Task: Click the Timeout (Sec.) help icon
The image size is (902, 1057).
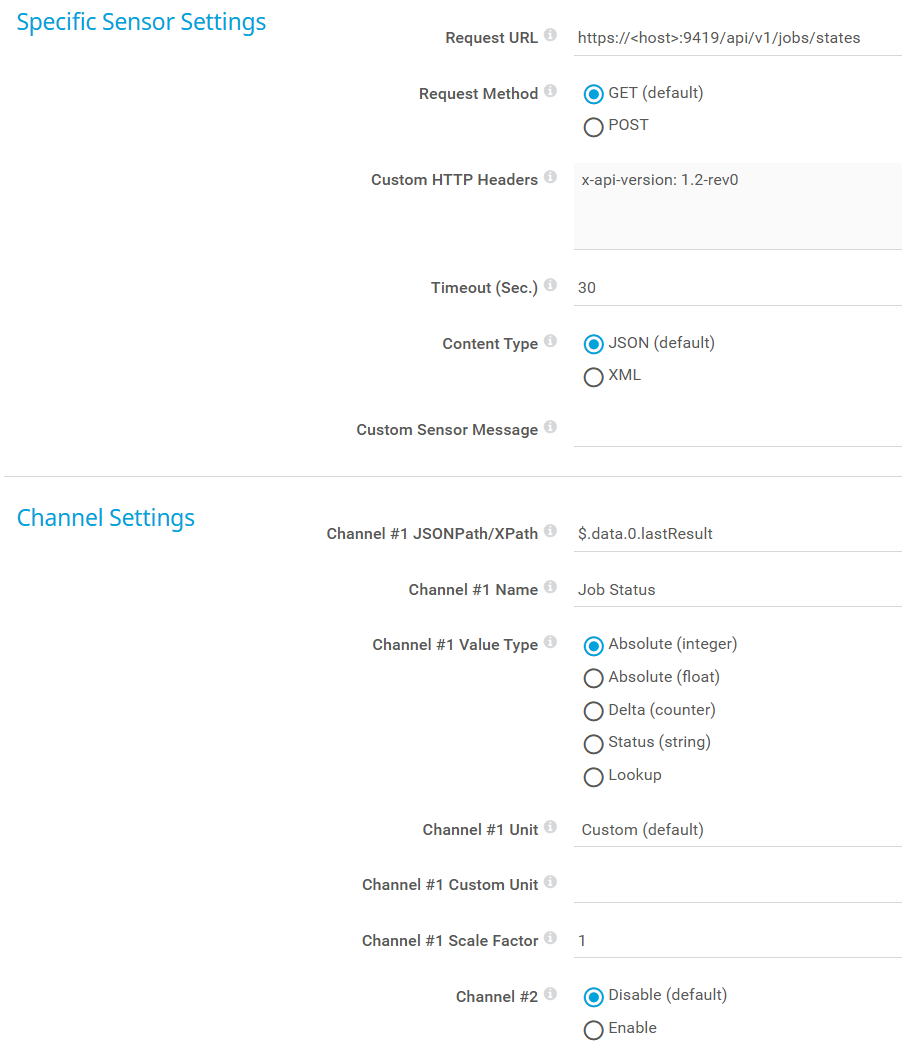Action: pyautogui.click(x=551, y=286)
